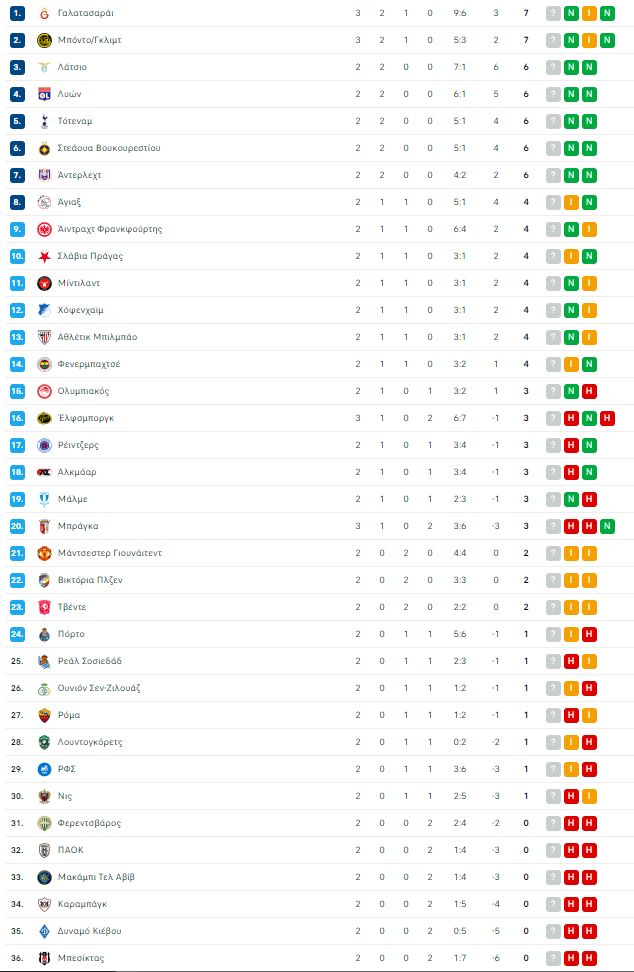Select the Fenerbahçe crest icon
The image size is (634, 972).
[x=44, y=364]
